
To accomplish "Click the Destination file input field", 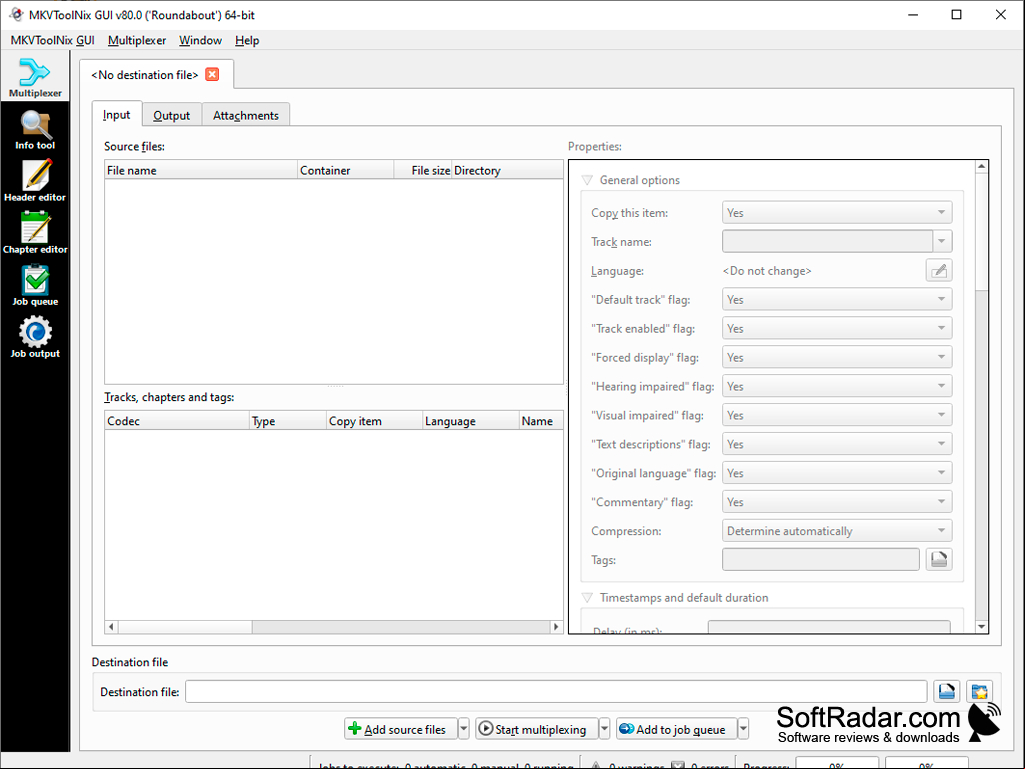I will [556, 691].
